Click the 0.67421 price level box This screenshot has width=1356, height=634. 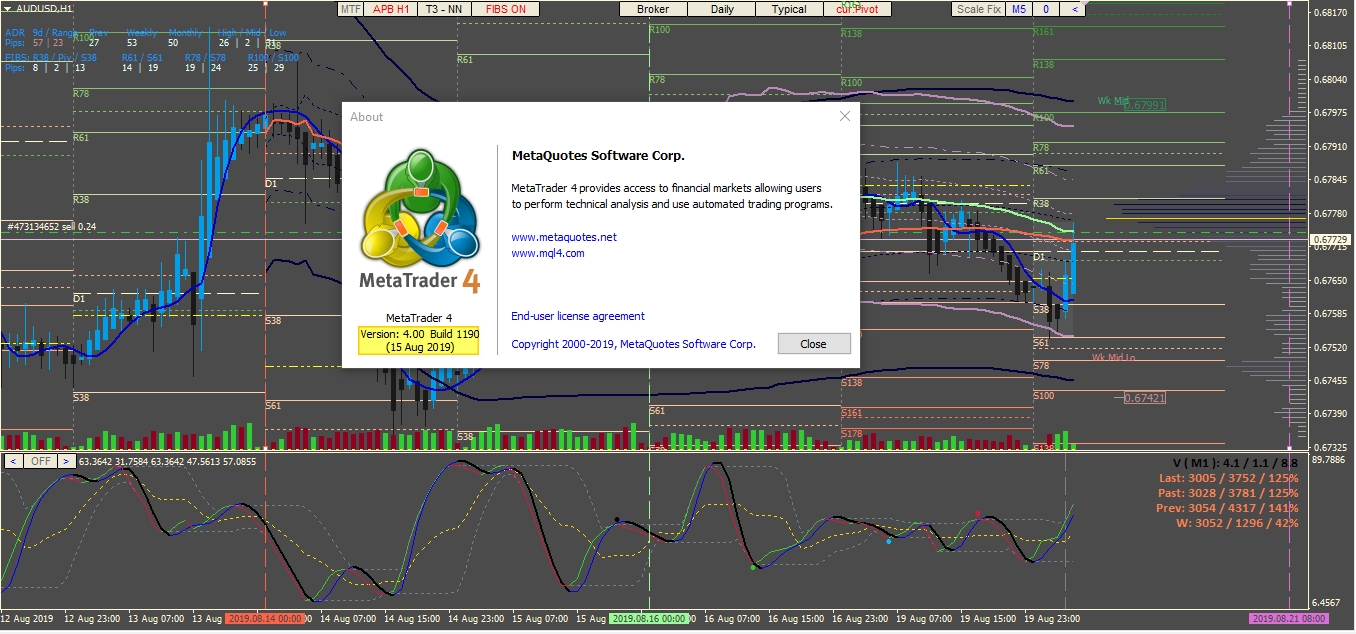tap(1145, 398)
